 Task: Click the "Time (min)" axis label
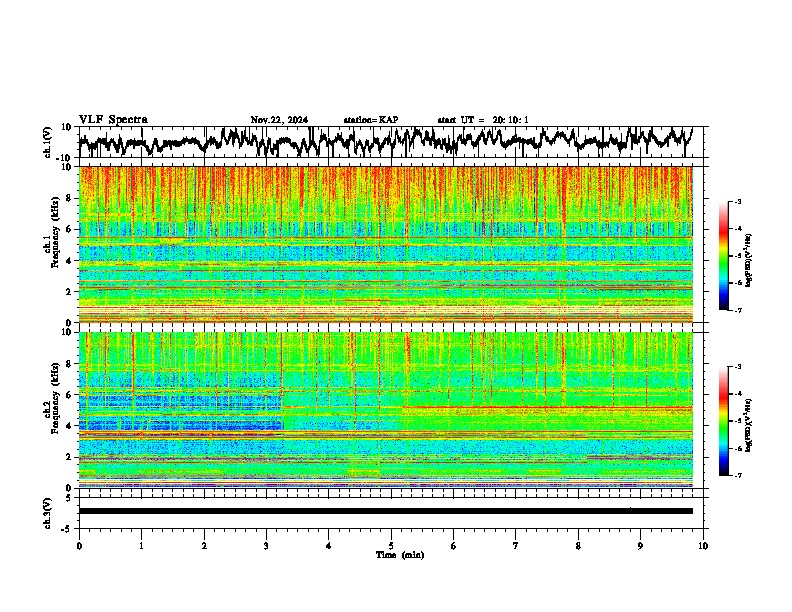pos(400,555)
